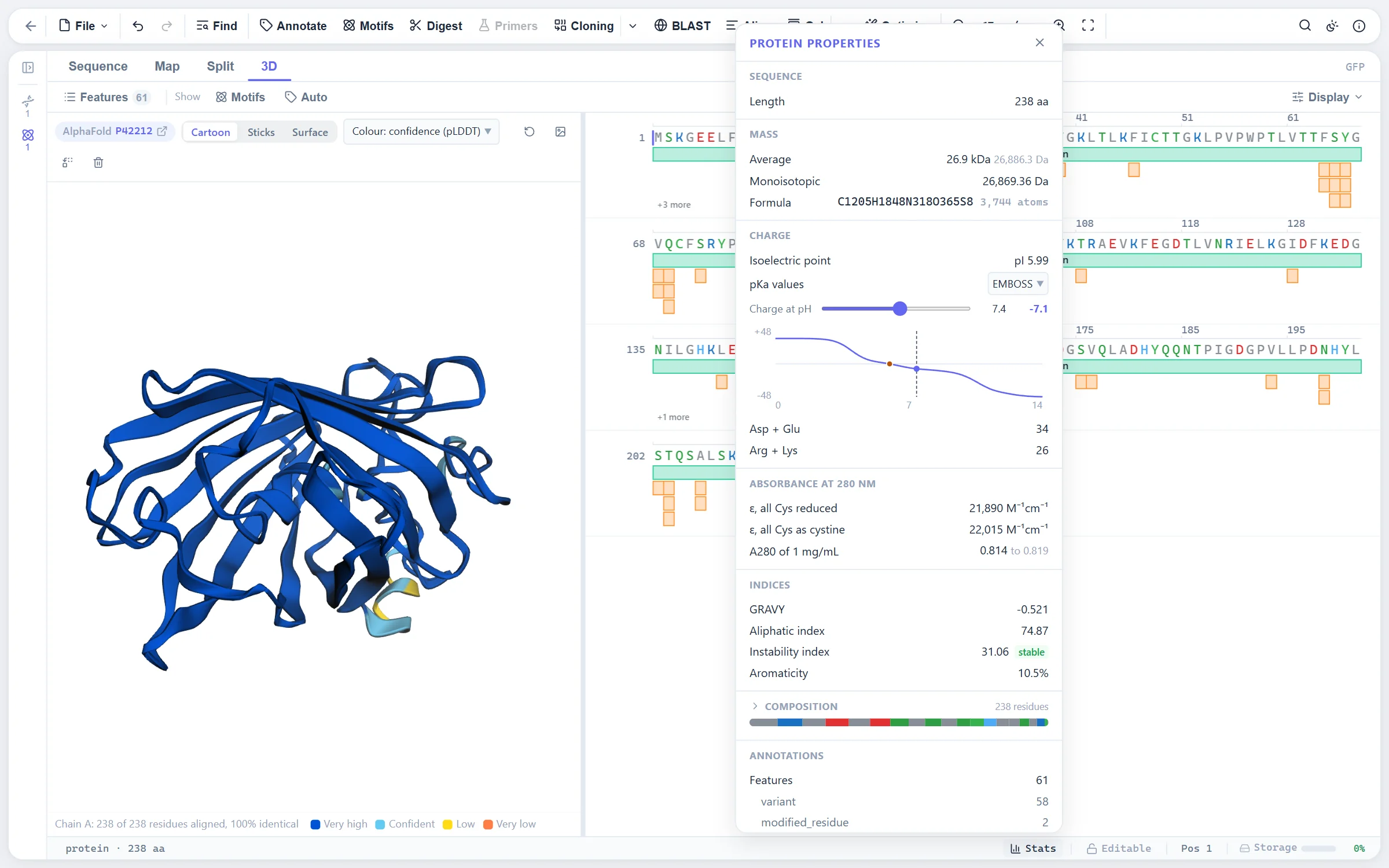Toggle the light/dark theme icon
This screenshot has height=868, width=1389.
coord(1332,25)
